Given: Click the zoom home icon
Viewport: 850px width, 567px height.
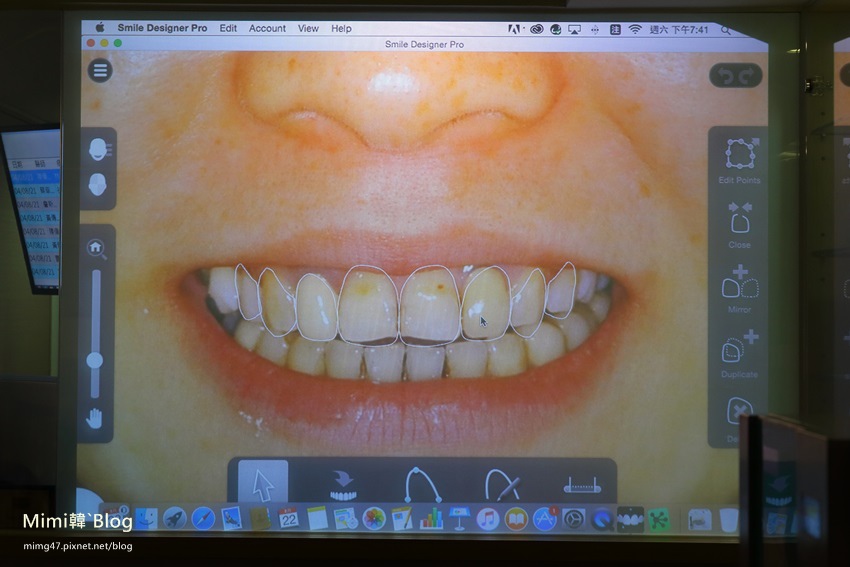Looking at the screenshot, I should click(x=96, y=249).
